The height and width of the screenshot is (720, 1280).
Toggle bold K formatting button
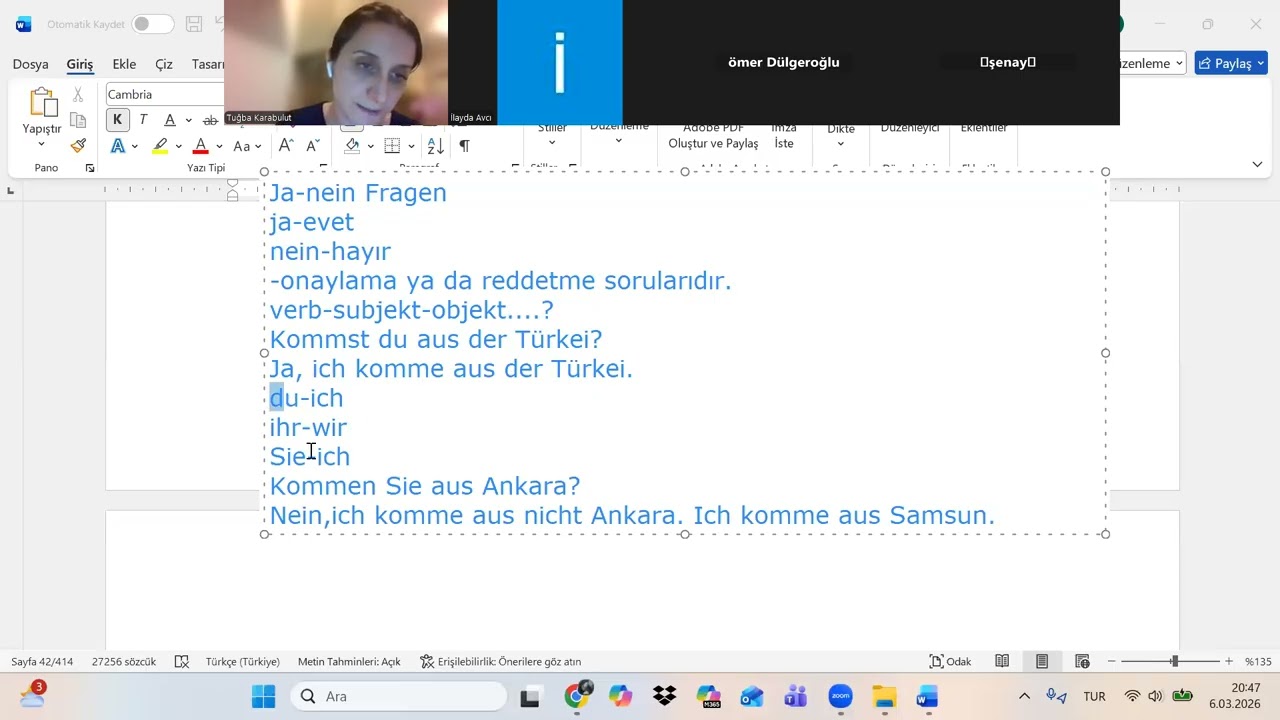(x=117, y=120)
